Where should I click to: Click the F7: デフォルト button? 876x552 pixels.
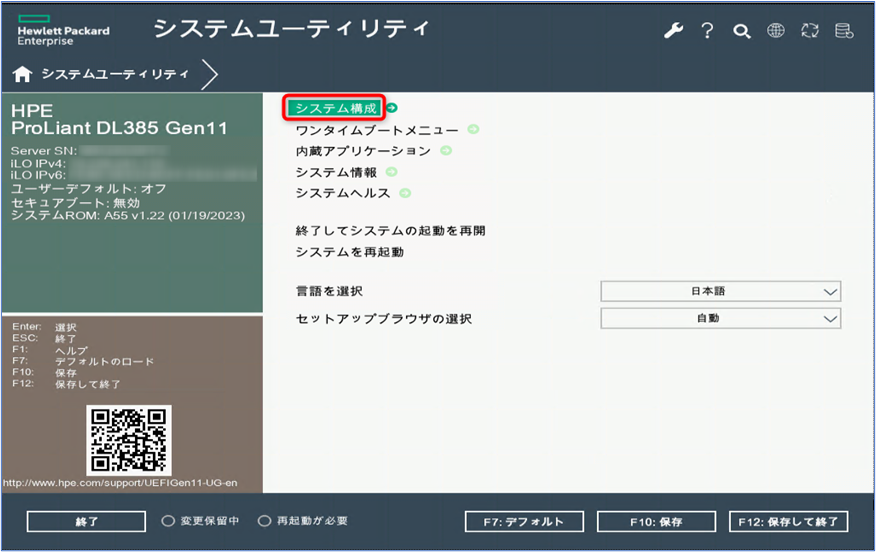point(524,522)
